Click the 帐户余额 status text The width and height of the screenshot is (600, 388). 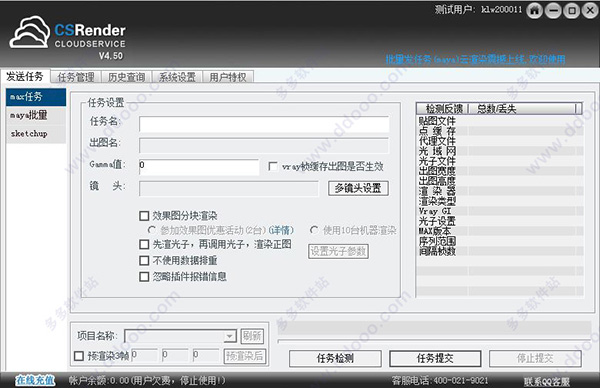(147, 381)
